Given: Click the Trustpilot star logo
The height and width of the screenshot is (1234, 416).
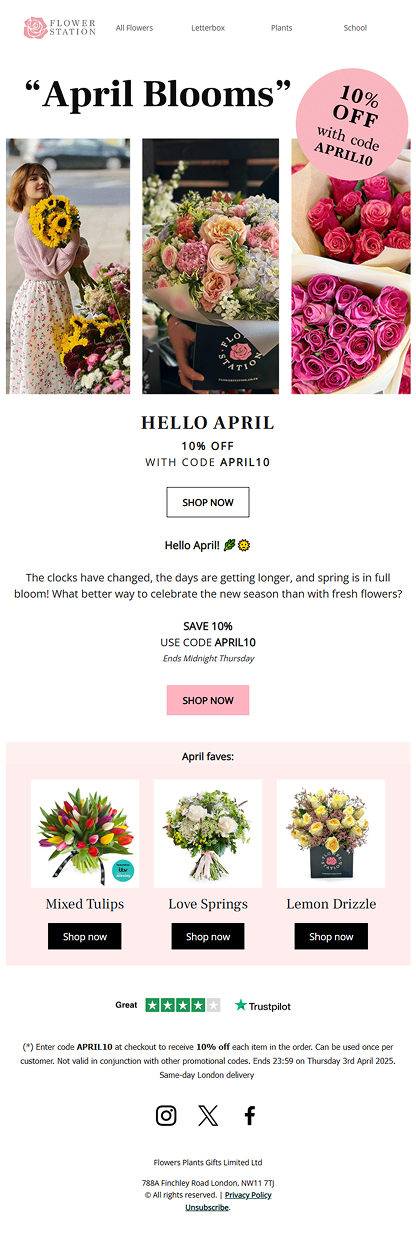Looking at the screenshot, I should coord(263,1005).
